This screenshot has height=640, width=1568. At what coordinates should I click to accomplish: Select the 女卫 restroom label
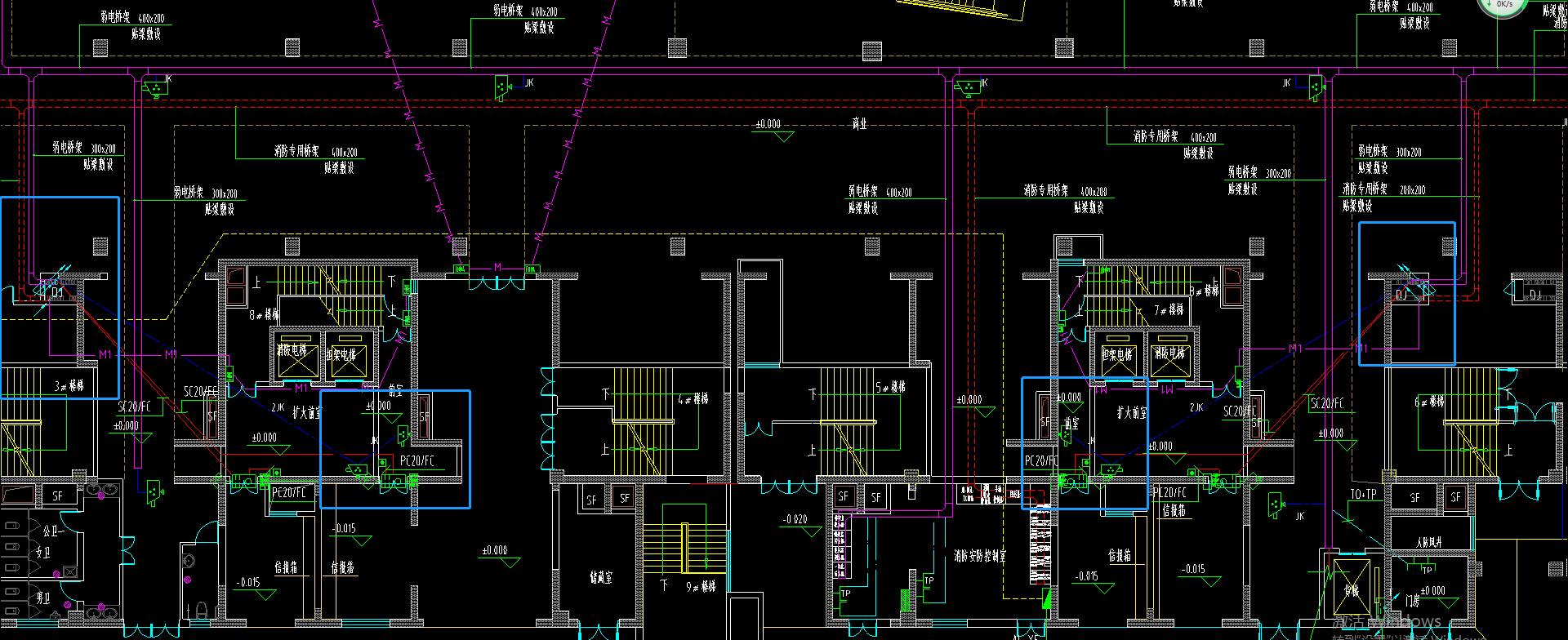point(43,553)
